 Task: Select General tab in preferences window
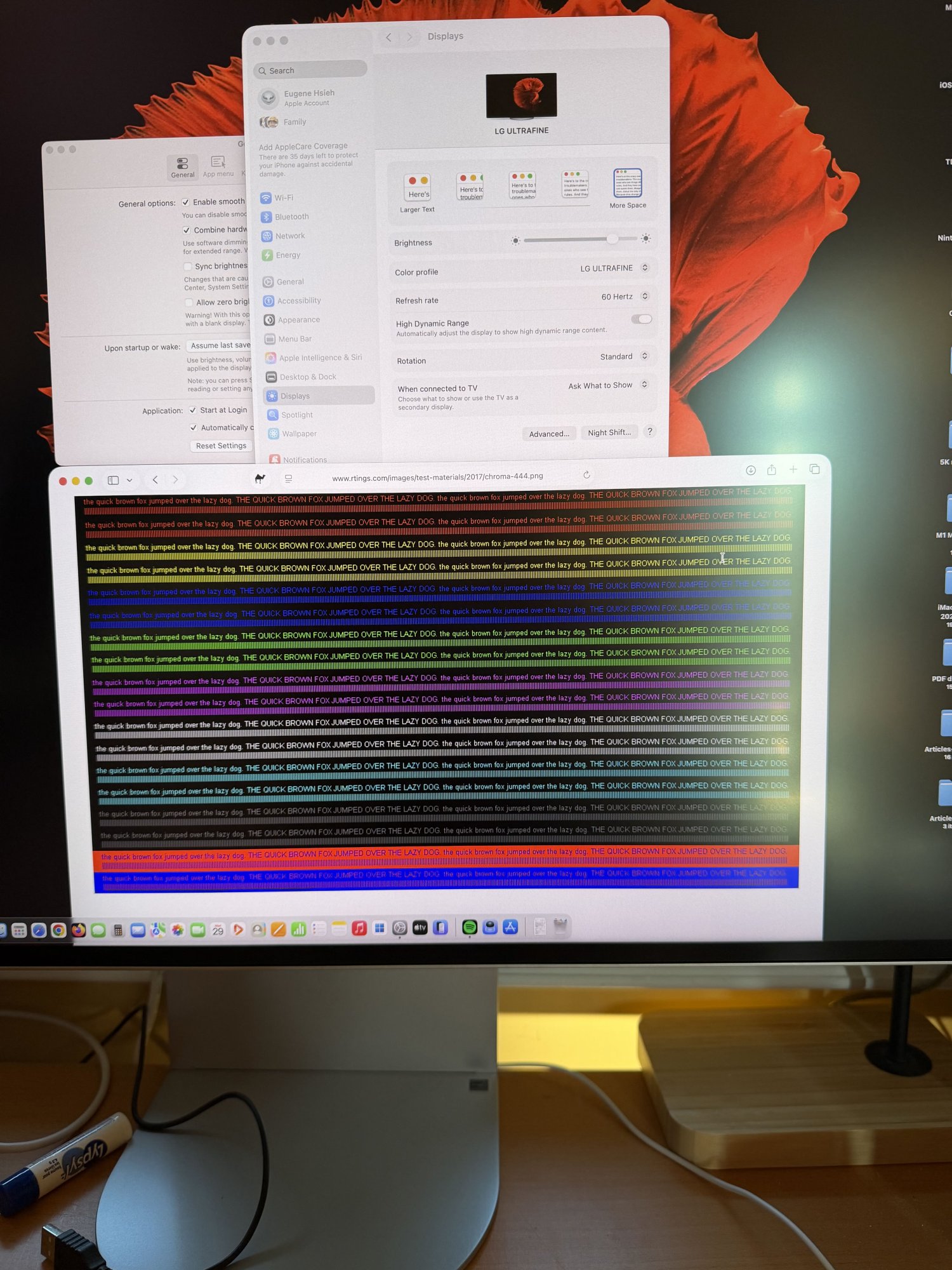(x=183, y=167)
